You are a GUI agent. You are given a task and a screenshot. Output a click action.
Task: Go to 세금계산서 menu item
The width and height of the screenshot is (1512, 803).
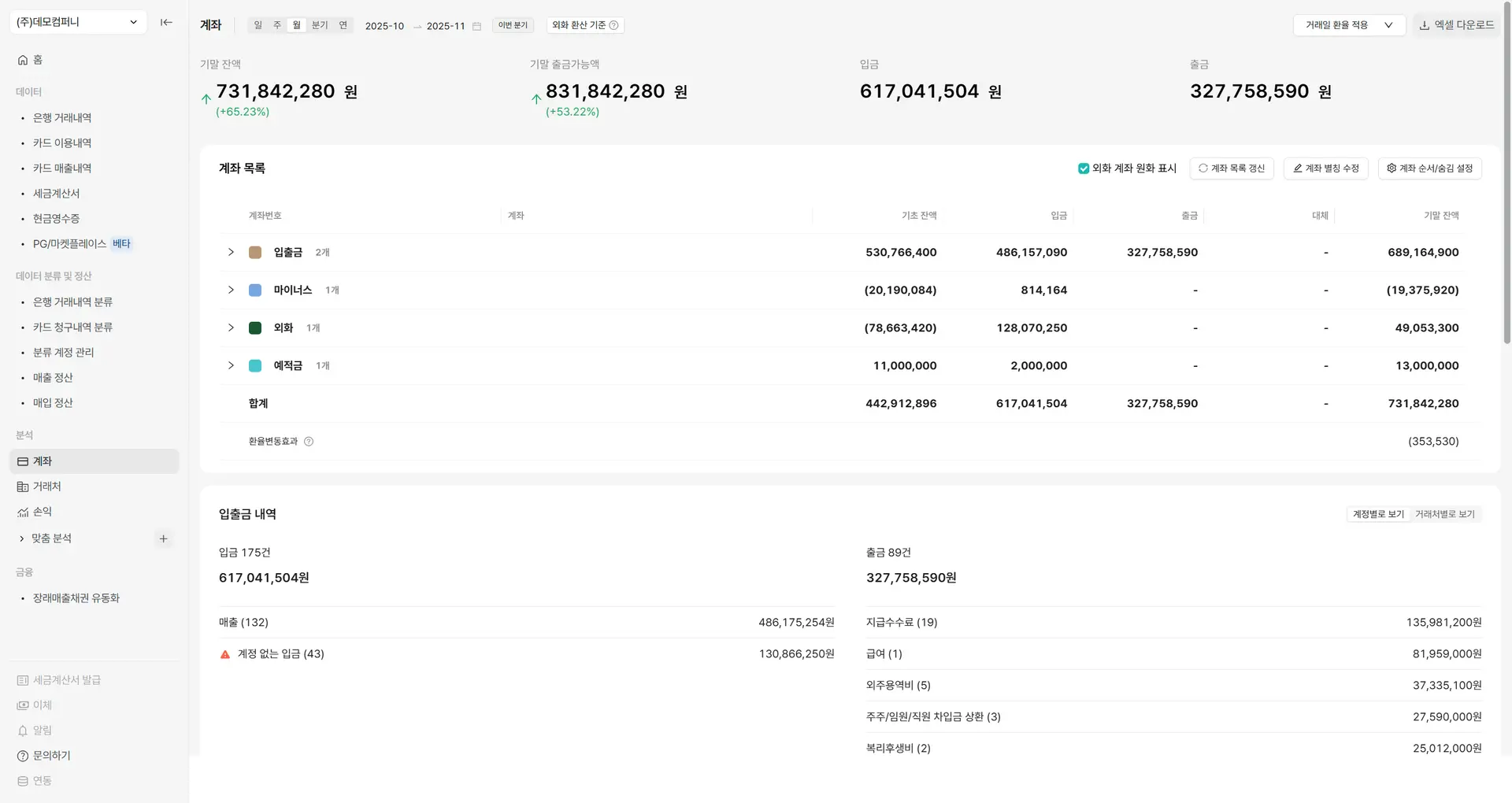(56, 193)
